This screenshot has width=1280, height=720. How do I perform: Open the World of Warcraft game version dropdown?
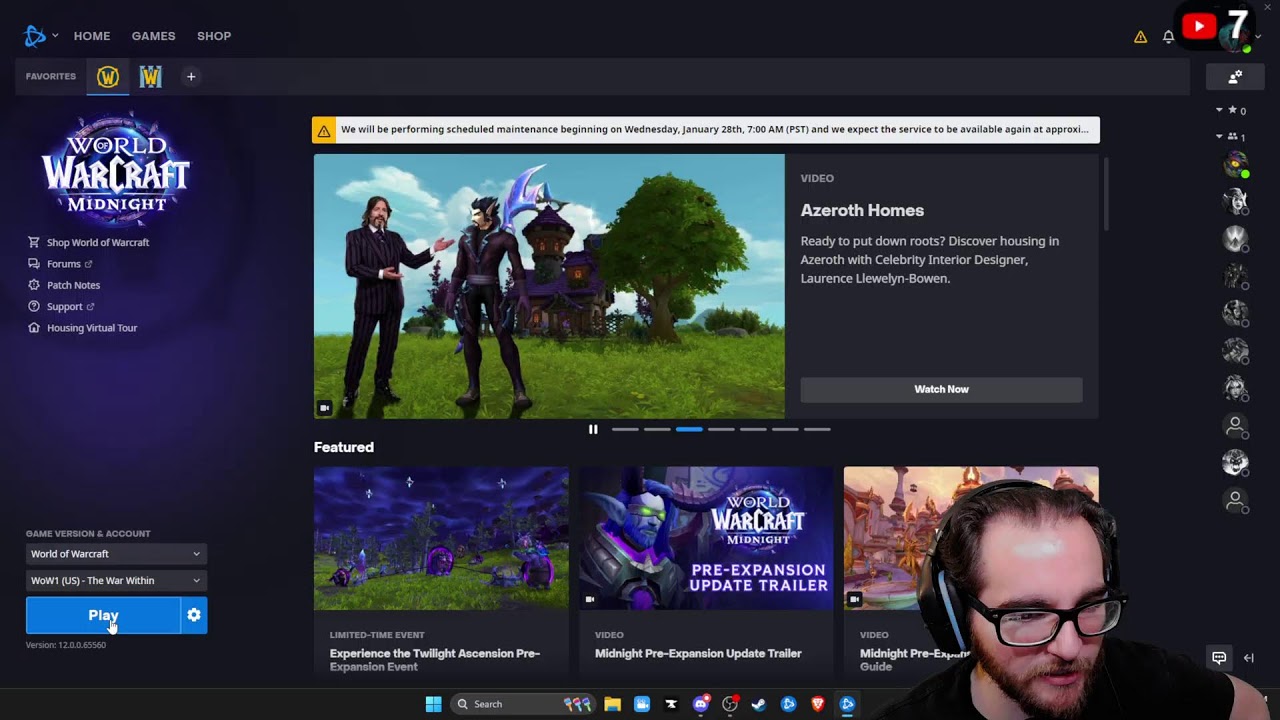[116, 554]
